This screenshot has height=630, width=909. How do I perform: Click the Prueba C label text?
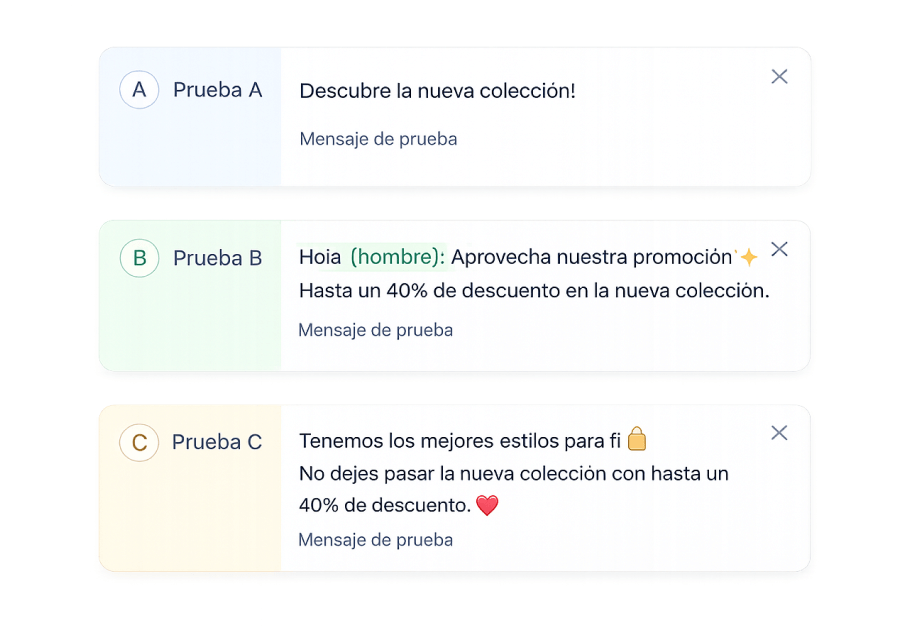click(x=217, y=442)
